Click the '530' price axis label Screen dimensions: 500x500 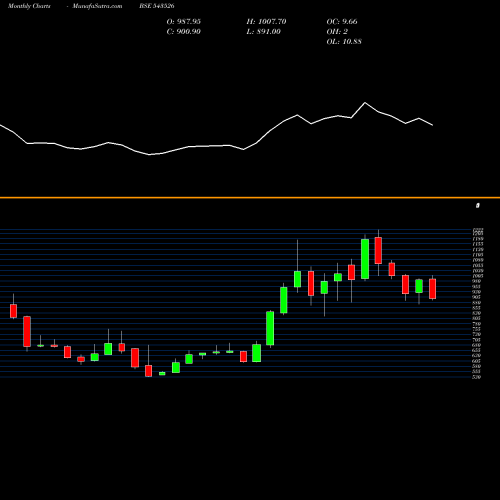(476, 377)
